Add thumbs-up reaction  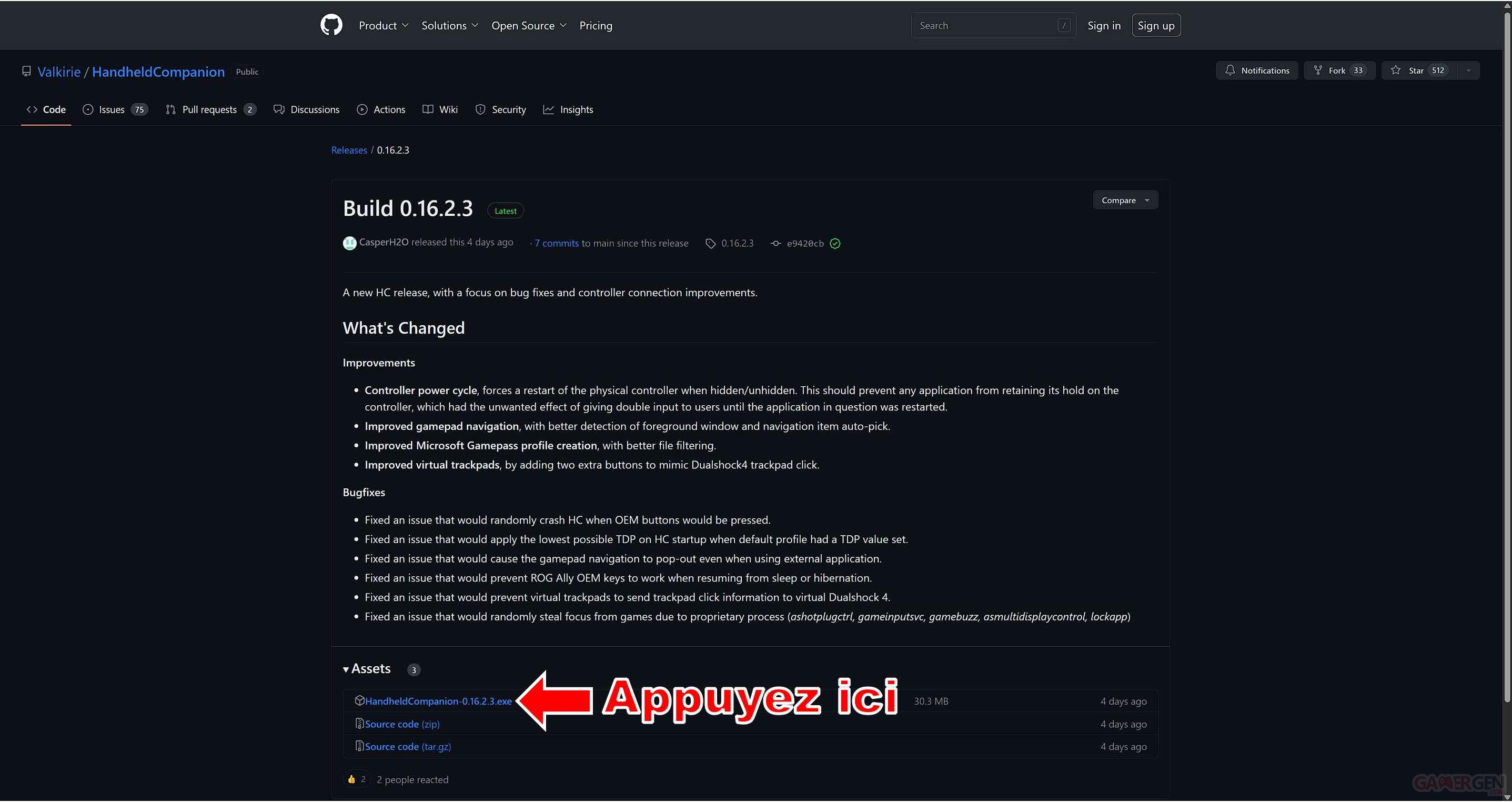click(x=356, y=779)
